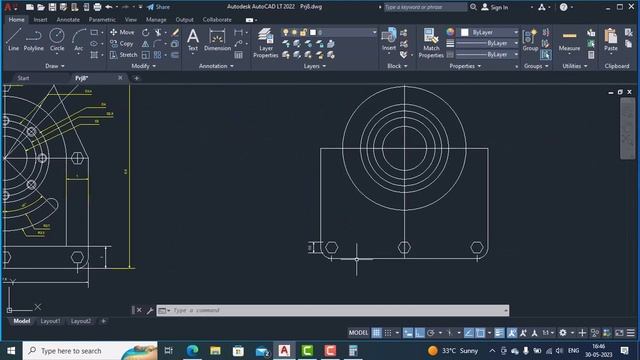
Task: Click MODEL space button in status bar
Action: (358, 333)
